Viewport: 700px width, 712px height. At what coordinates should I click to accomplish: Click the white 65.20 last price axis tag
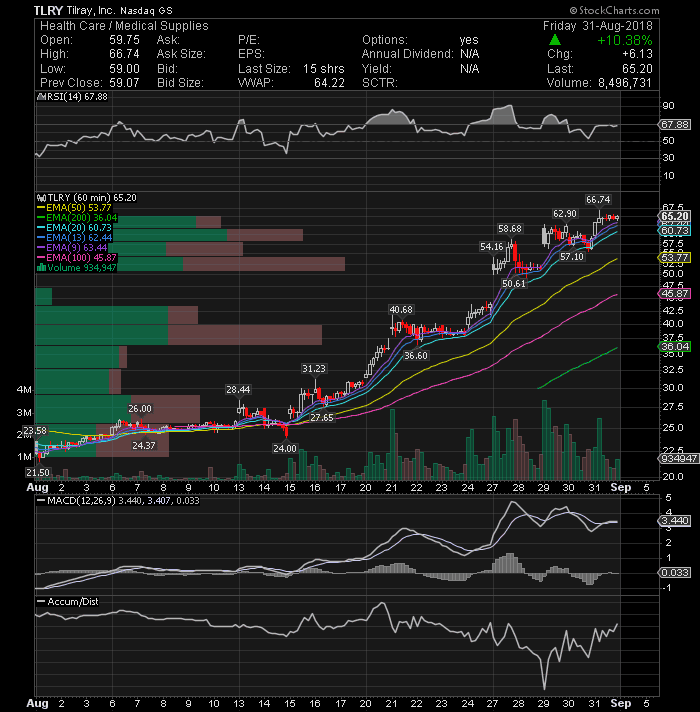[675, 216]
